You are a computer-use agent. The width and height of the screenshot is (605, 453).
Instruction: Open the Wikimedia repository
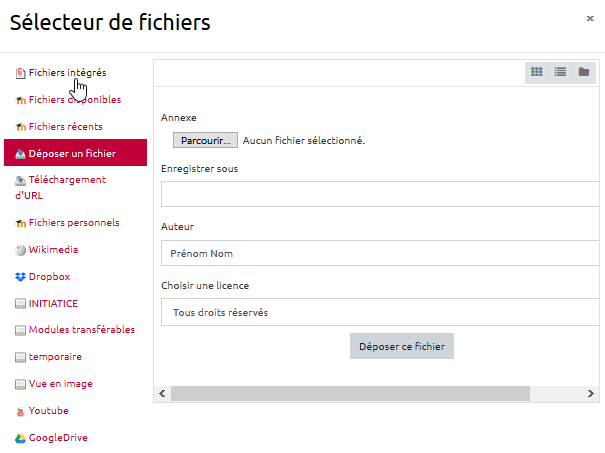(53, 249)
